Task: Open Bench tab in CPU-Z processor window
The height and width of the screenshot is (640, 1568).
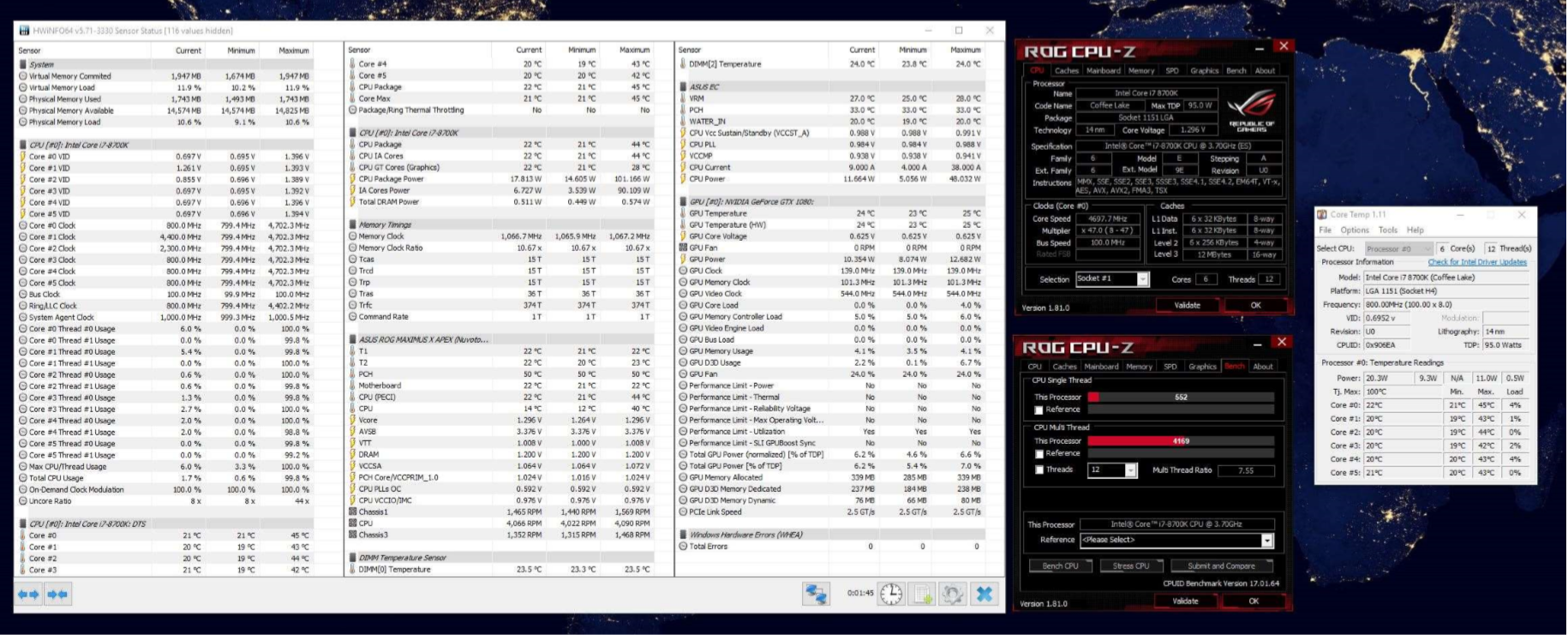Action: coord(1236,71)
